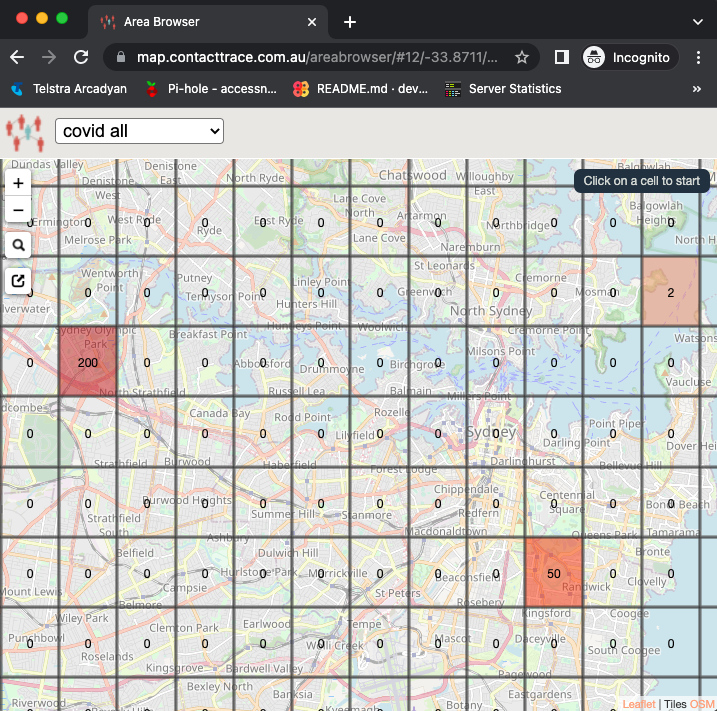Open the map search tool

pos(18,245)
